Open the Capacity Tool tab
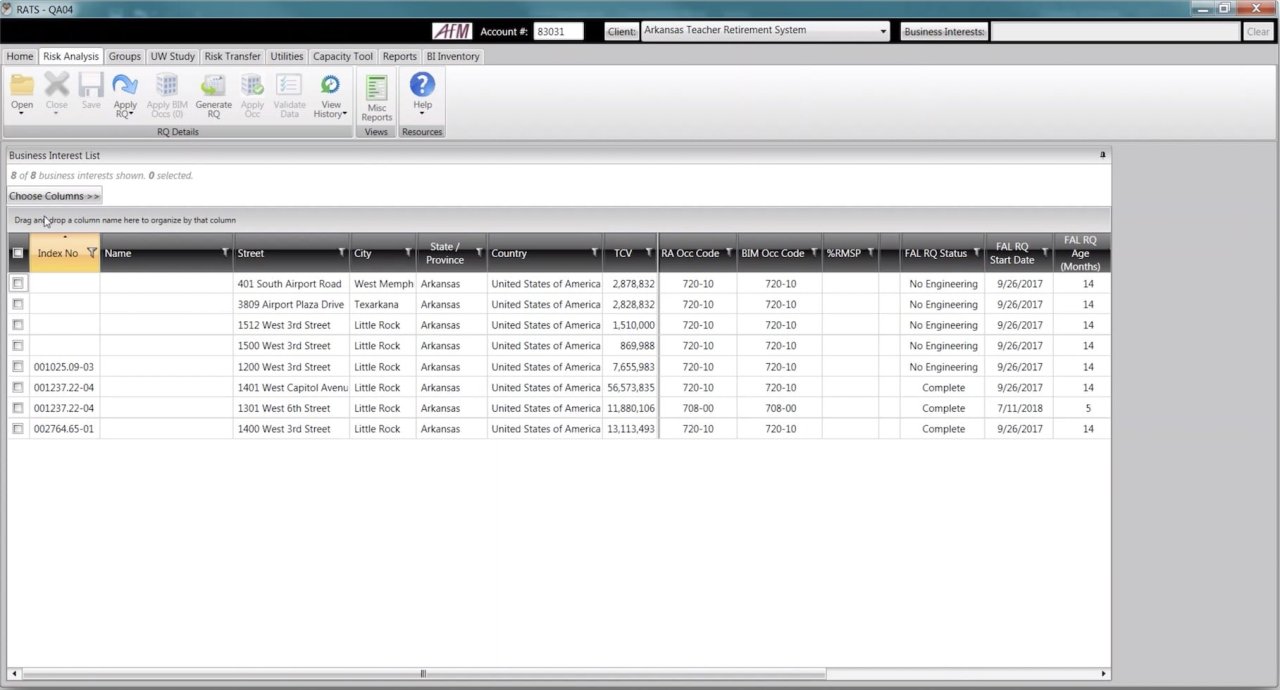Image resolution: width=1280 pixels, height=690 pixels. tap(343, 57)
